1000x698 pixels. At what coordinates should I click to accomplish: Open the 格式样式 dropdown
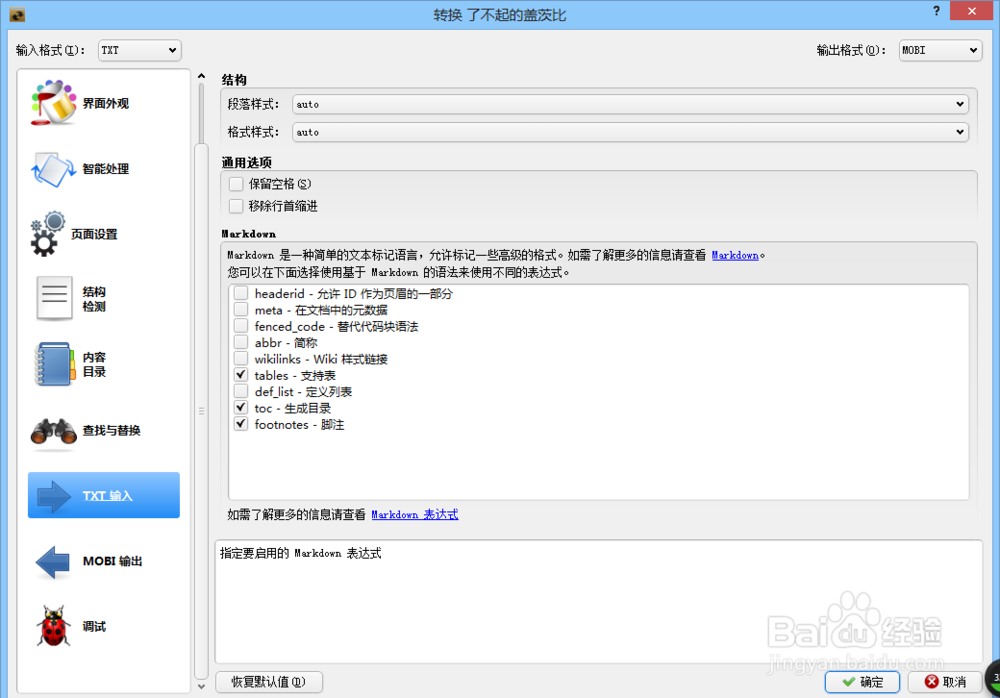pyautogui.click(x=630, y=131)
